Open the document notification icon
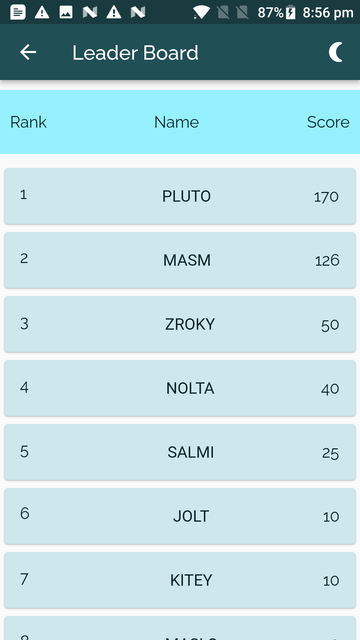The height and width of the screenshot is (640, 360). click(18, 12)
